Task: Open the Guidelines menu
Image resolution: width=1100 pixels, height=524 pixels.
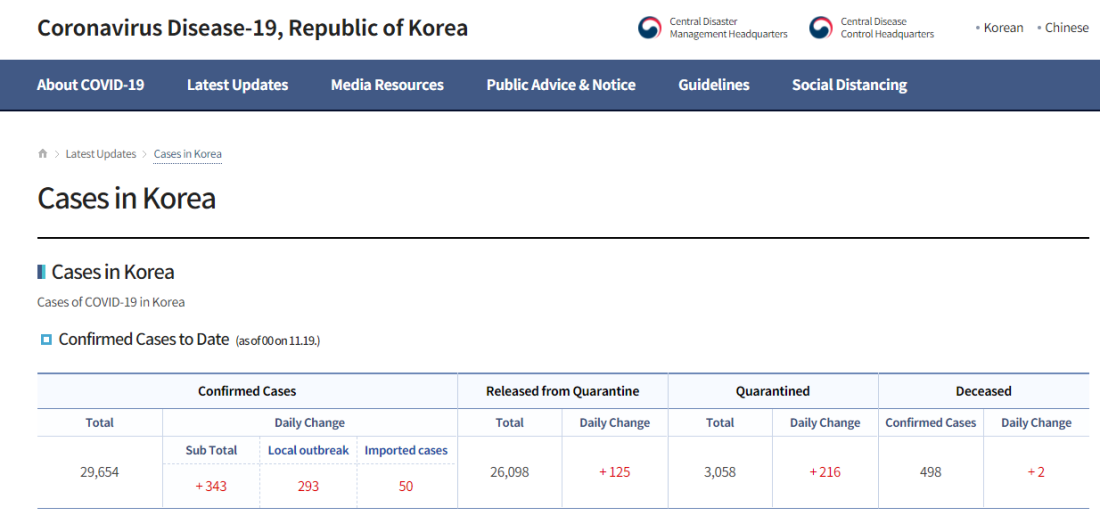Action: (x=713, y=85)
